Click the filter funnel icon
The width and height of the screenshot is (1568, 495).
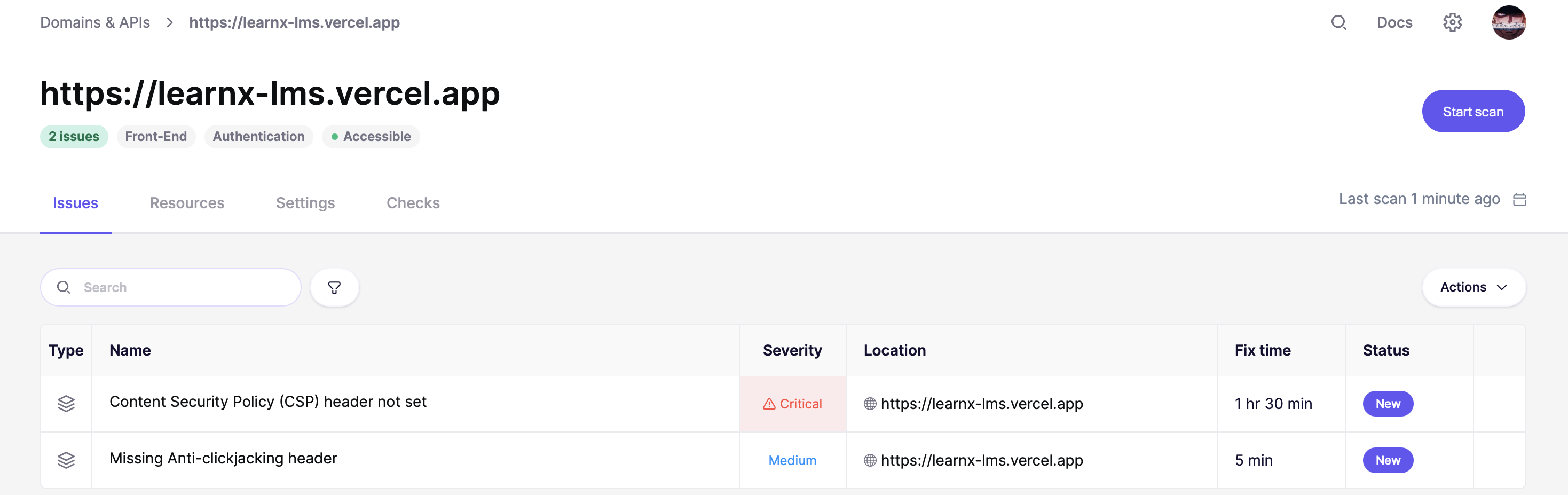click(334, 287)
